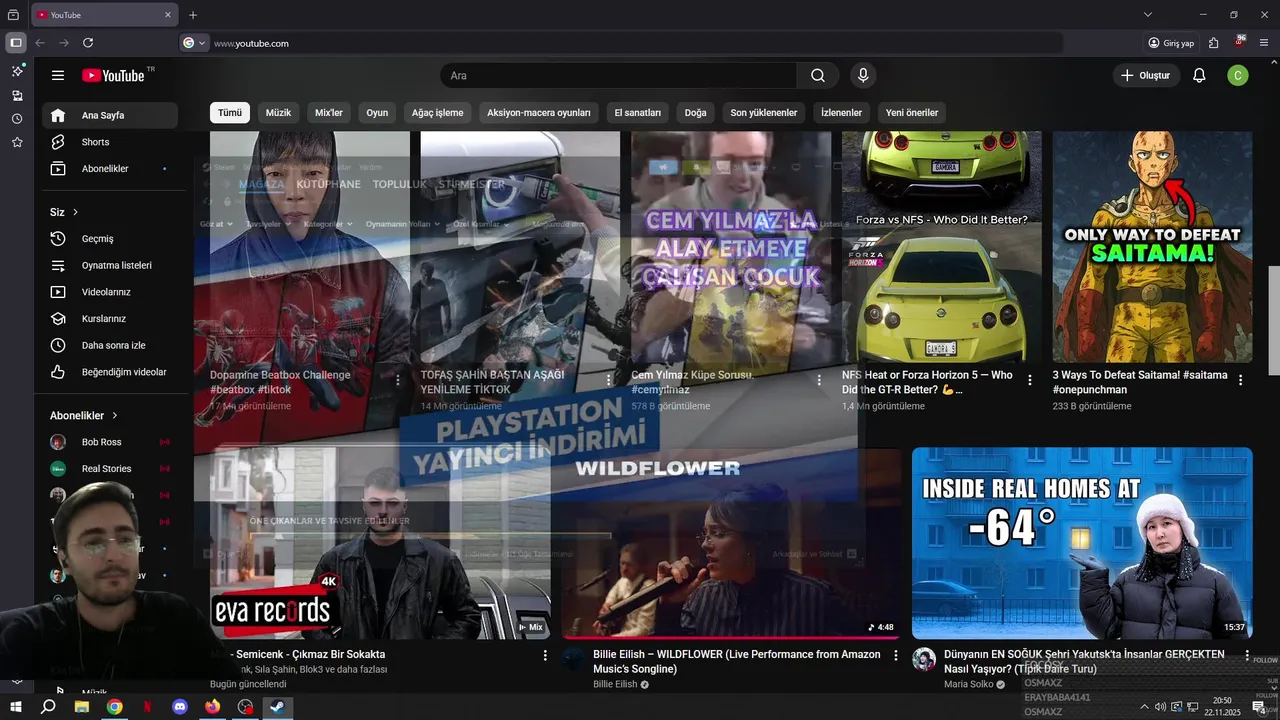Expand the Siz section chevron
Image resolution: width=1280 pixels, height=720 pixels.
[75, 212]
